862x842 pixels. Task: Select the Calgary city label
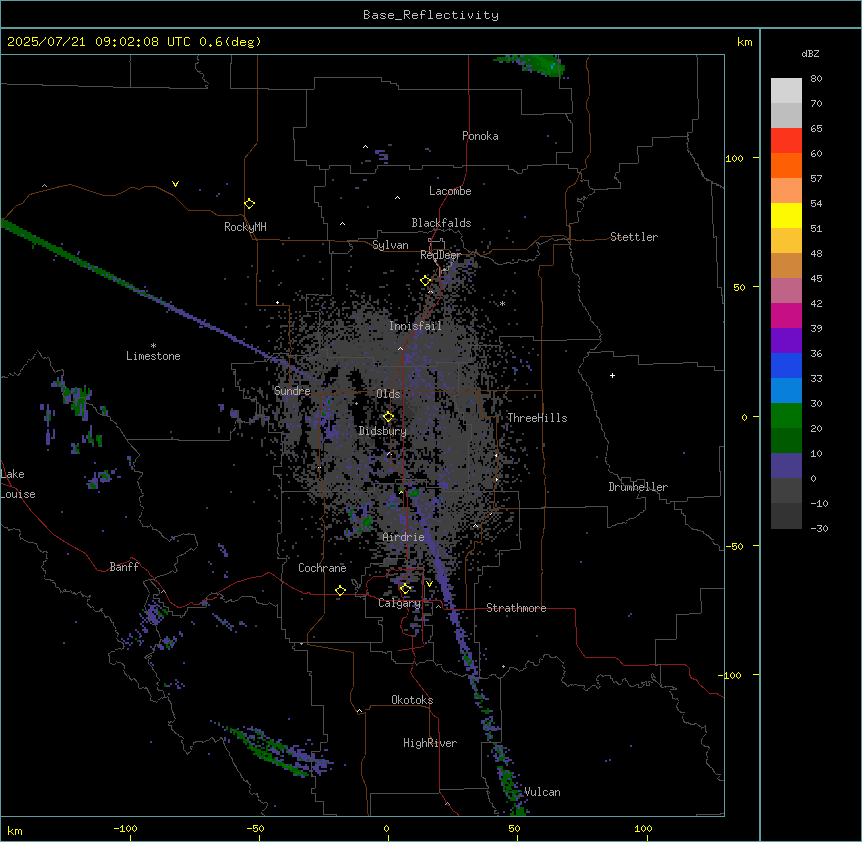pyautogui.click(x=399, y=603)
